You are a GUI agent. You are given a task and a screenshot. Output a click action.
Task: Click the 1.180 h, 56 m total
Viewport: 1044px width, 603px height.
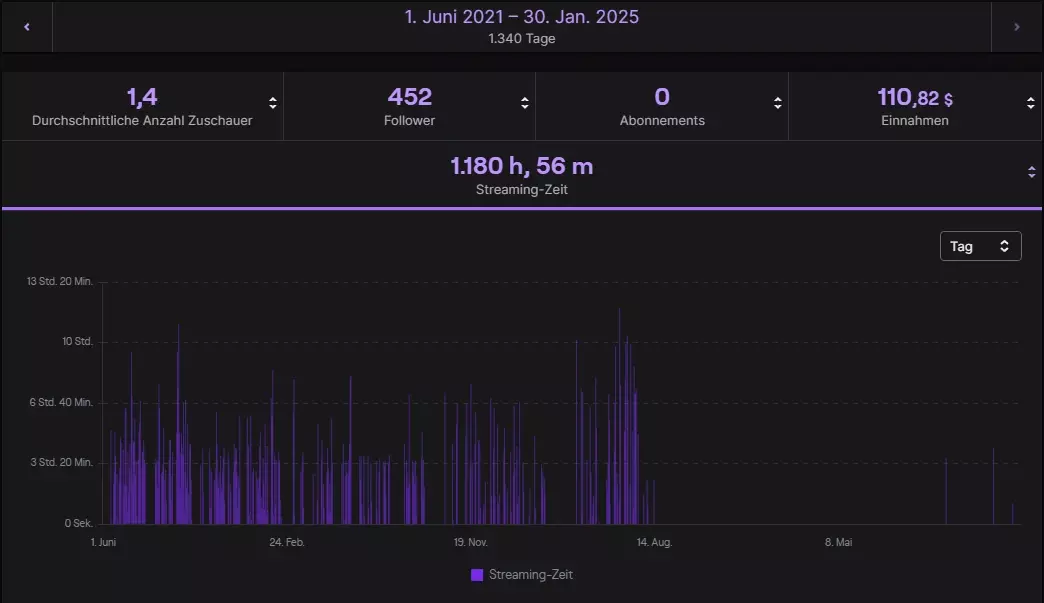pyautogui.click(x=521, y=166)
